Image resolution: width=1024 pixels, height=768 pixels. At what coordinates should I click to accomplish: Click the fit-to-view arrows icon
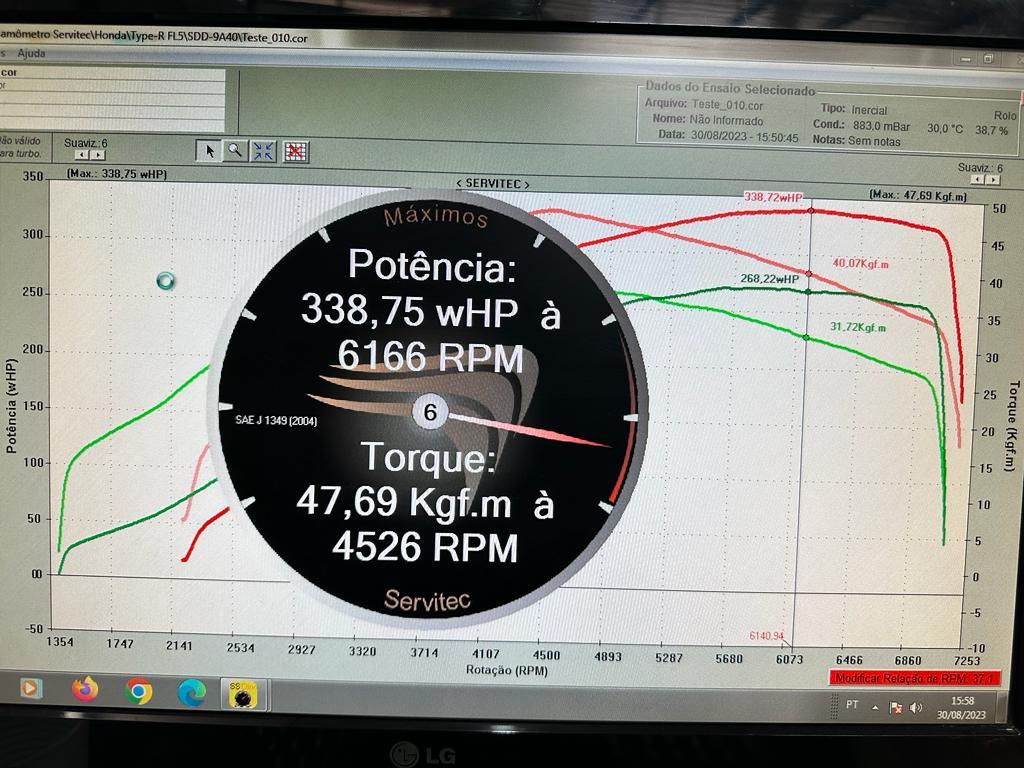click(263, 150)
